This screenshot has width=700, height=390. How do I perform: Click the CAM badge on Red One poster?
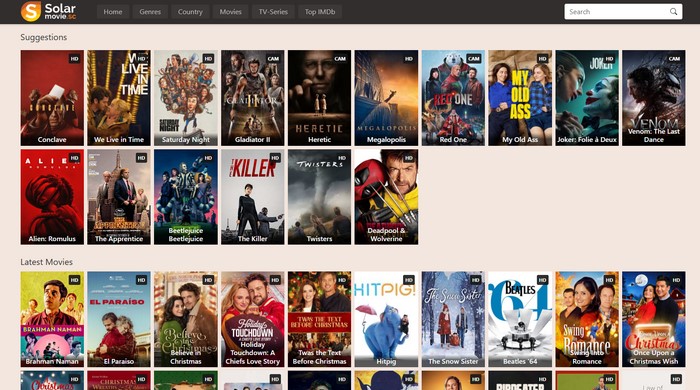tap(474, 58)
